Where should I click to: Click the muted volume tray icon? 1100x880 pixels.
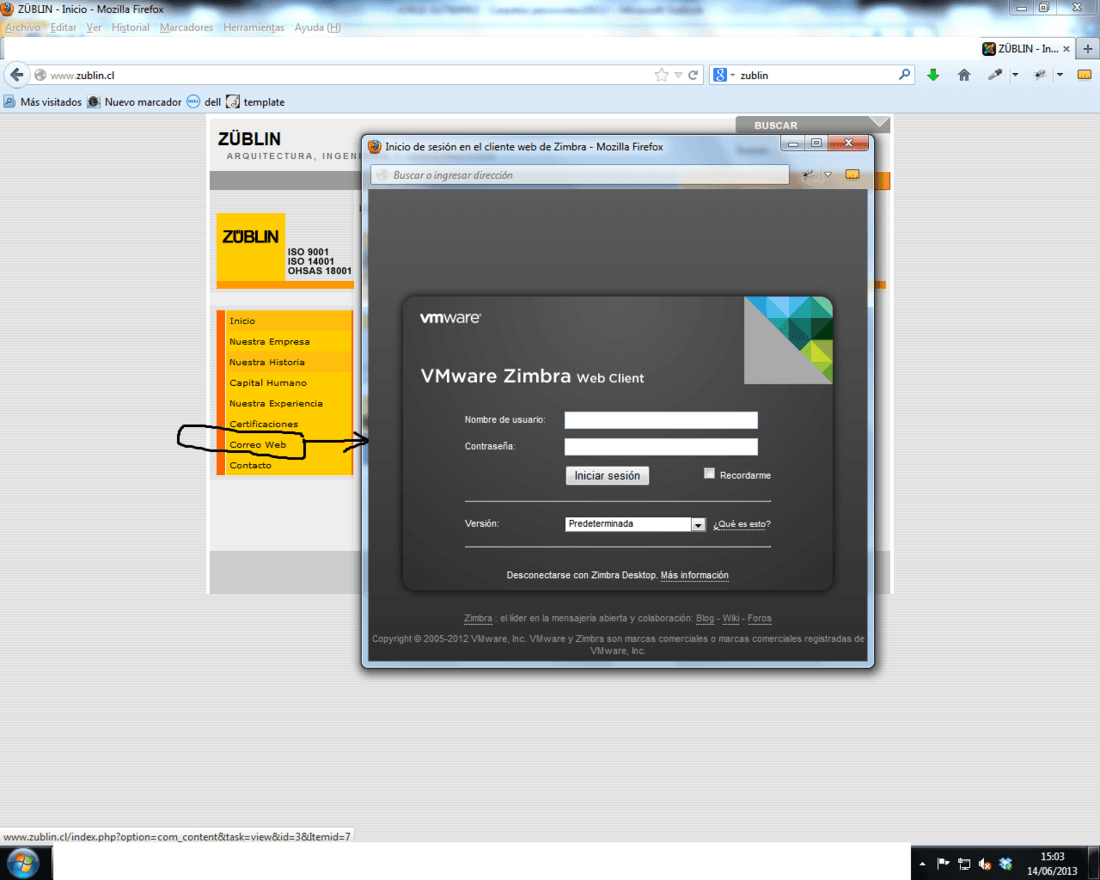984,864
